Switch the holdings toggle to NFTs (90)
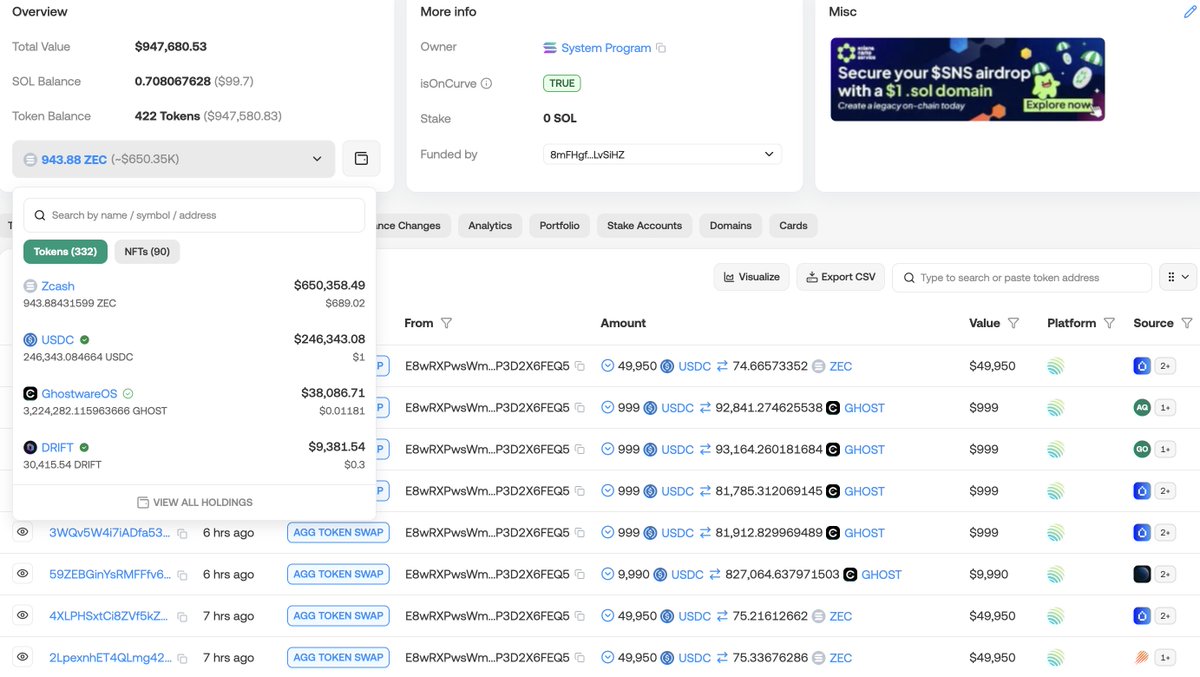This screenshot has height=677, width=1200. (x=147, y=251)
